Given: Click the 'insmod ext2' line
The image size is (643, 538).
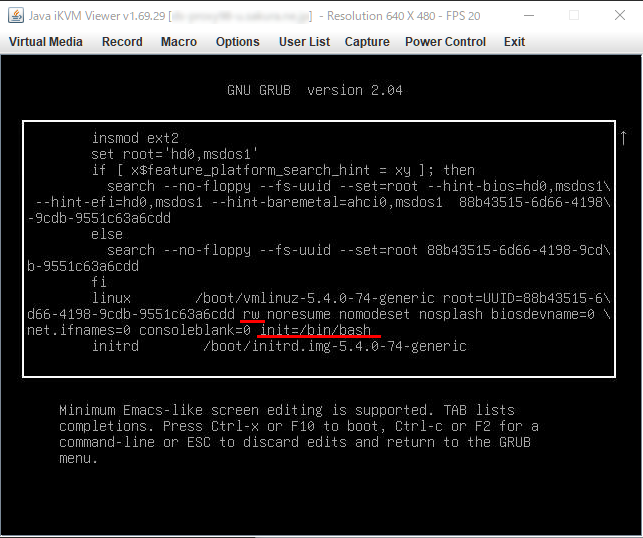Looking at the screenshot, I should (135, 138).
